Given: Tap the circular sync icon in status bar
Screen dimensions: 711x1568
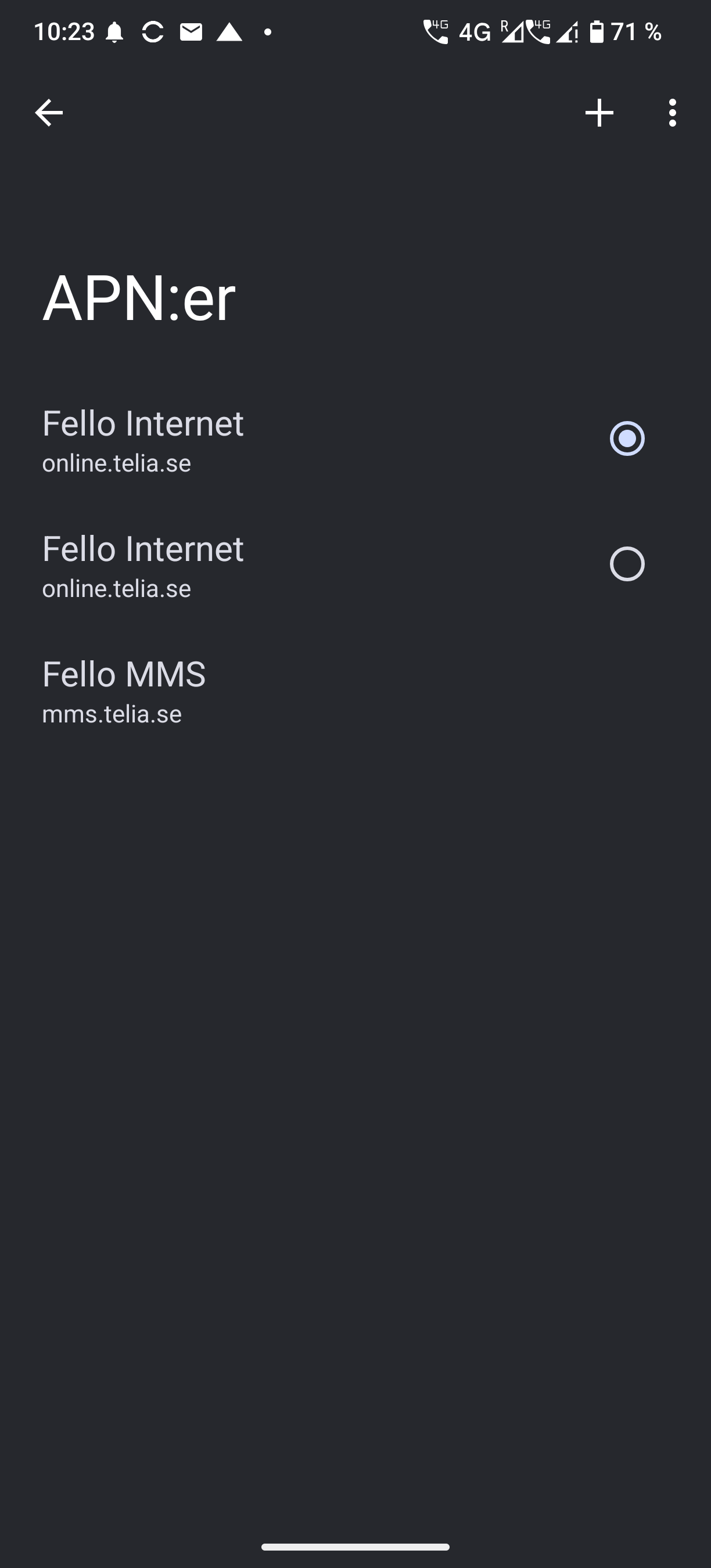Looking at the screenshot, I should coord(153,32).
